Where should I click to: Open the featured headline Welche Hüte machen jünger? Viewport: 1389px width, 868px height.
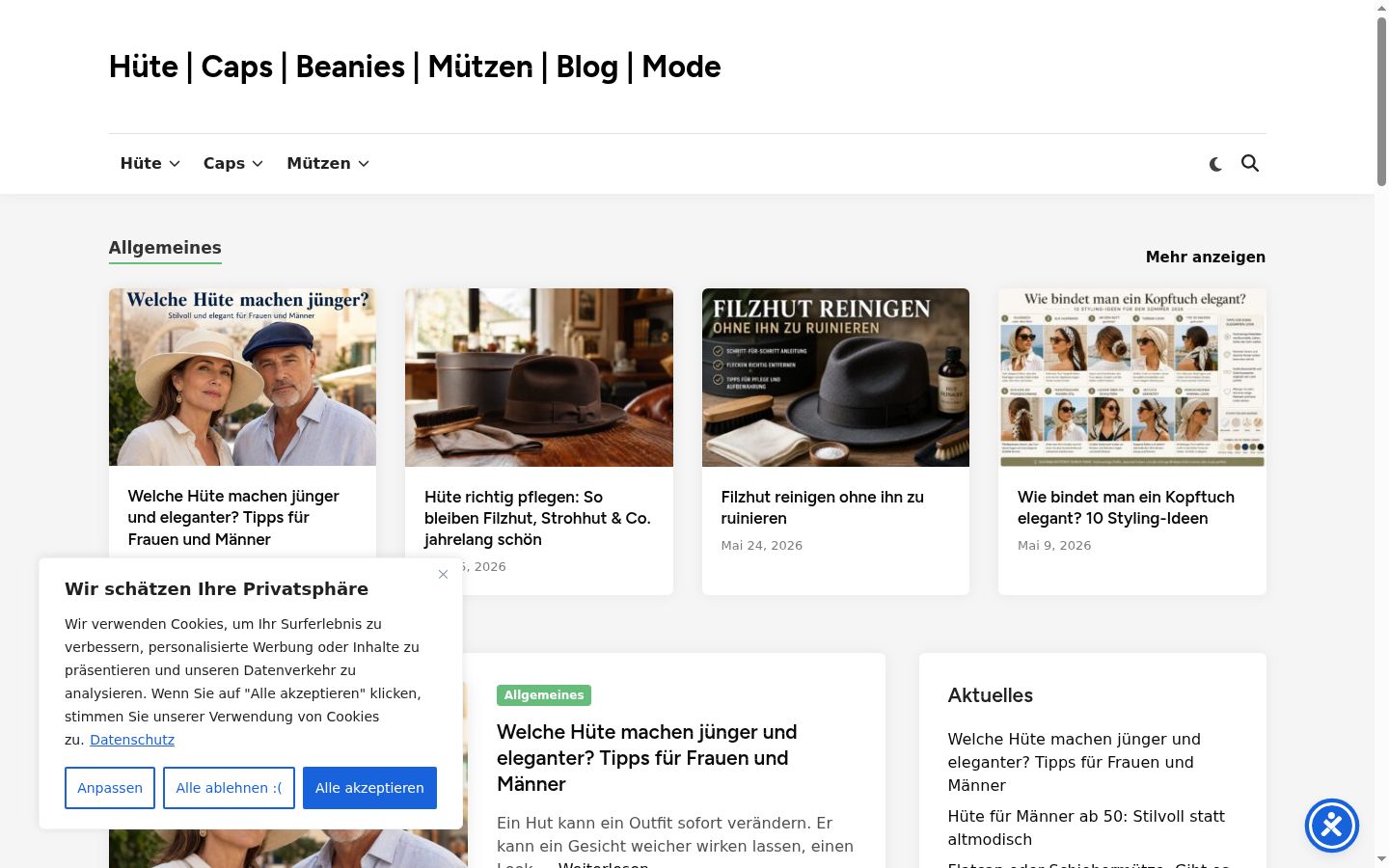tap(647, 758)
